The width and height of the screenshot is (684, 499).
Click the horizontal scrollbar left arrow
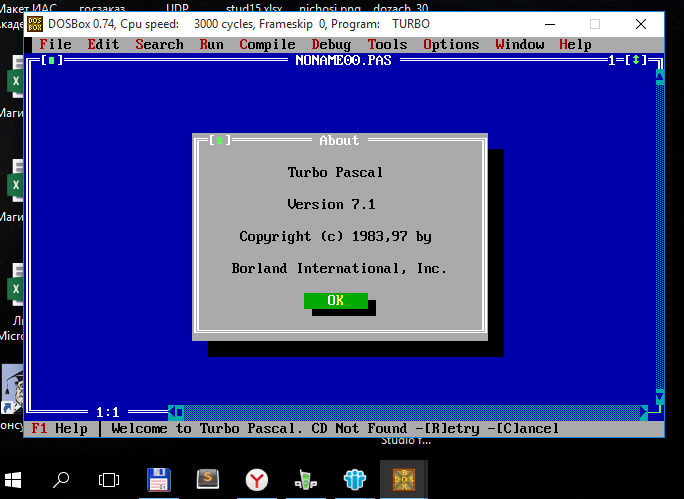click(172, 412)
